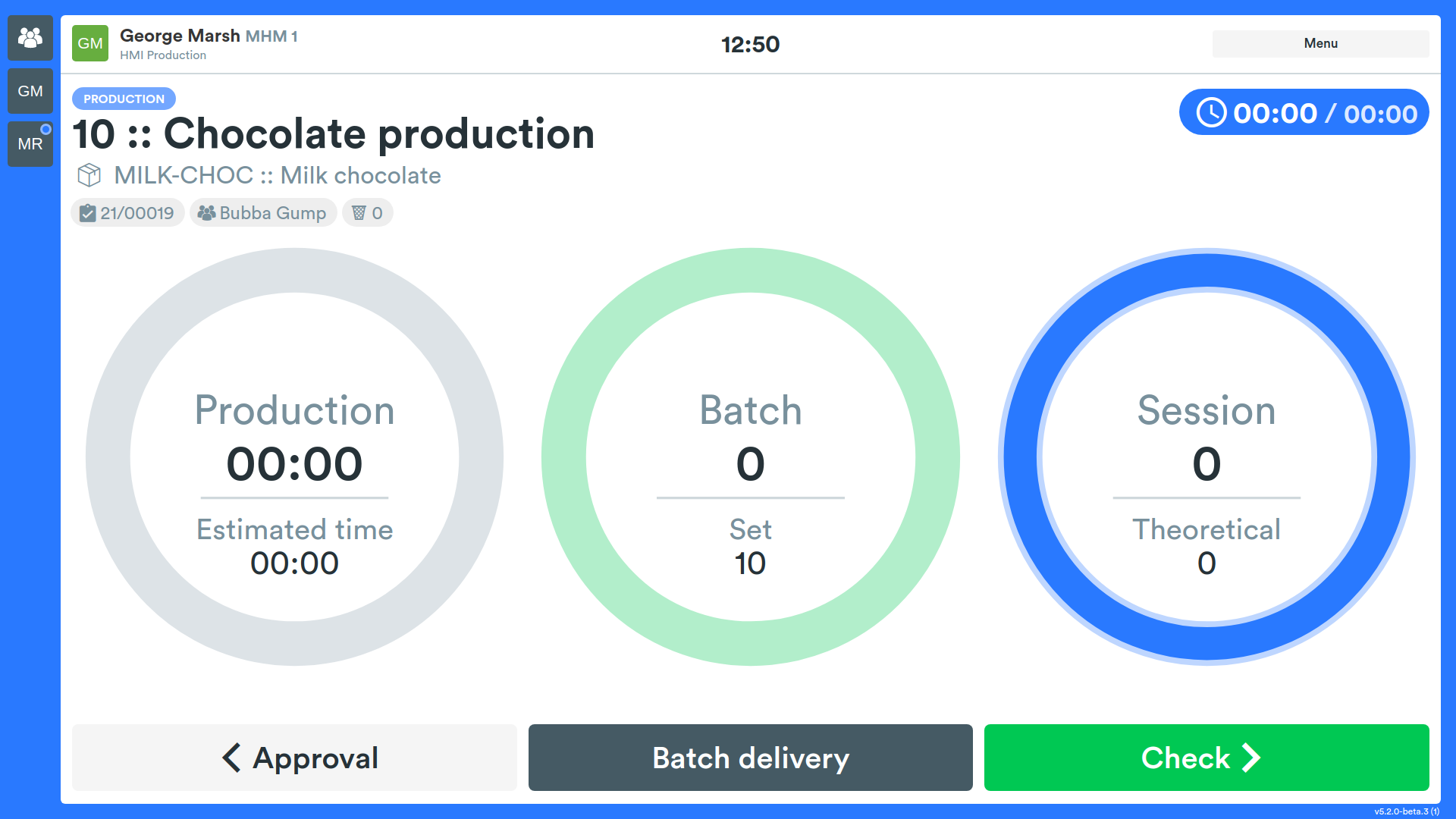Go back to Approval step

tap(294, 758)
